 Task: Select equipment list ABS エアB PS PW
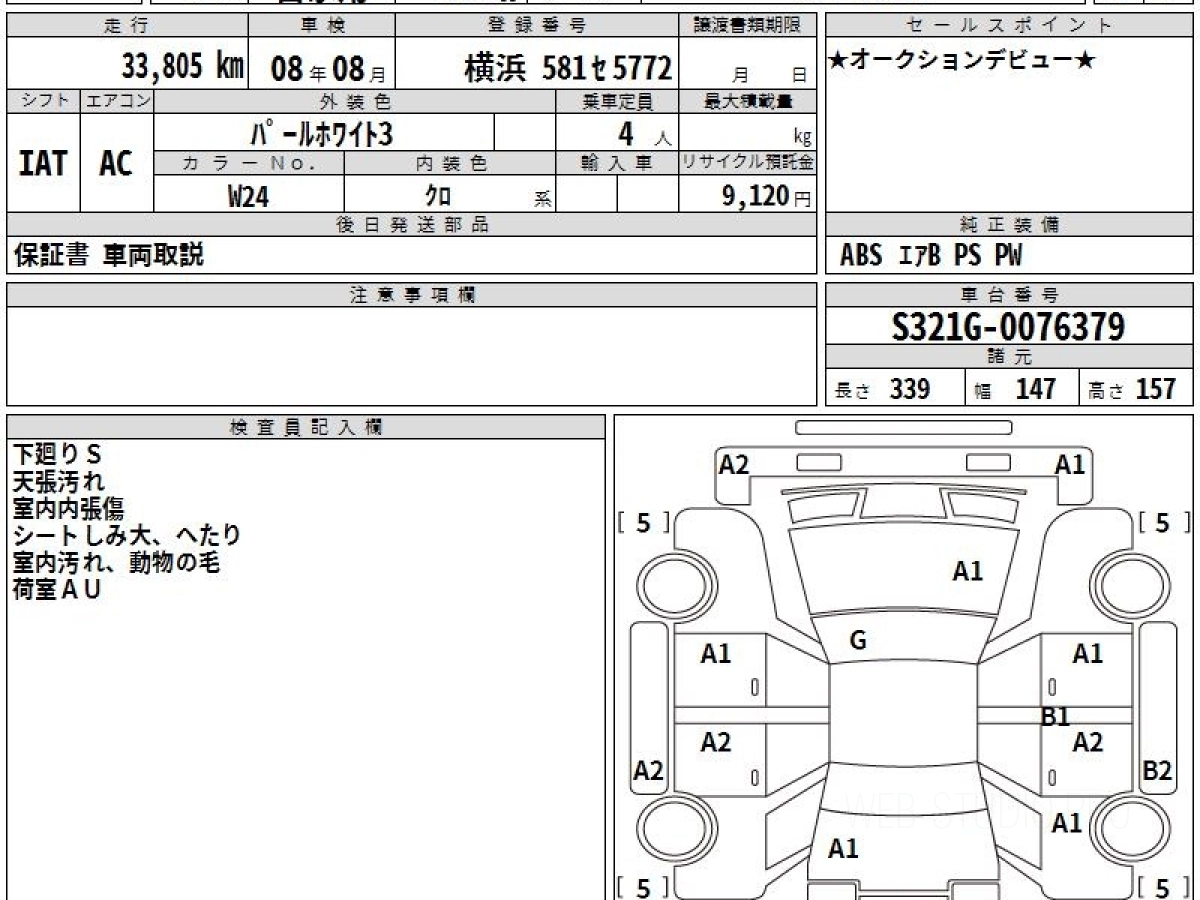931,256
